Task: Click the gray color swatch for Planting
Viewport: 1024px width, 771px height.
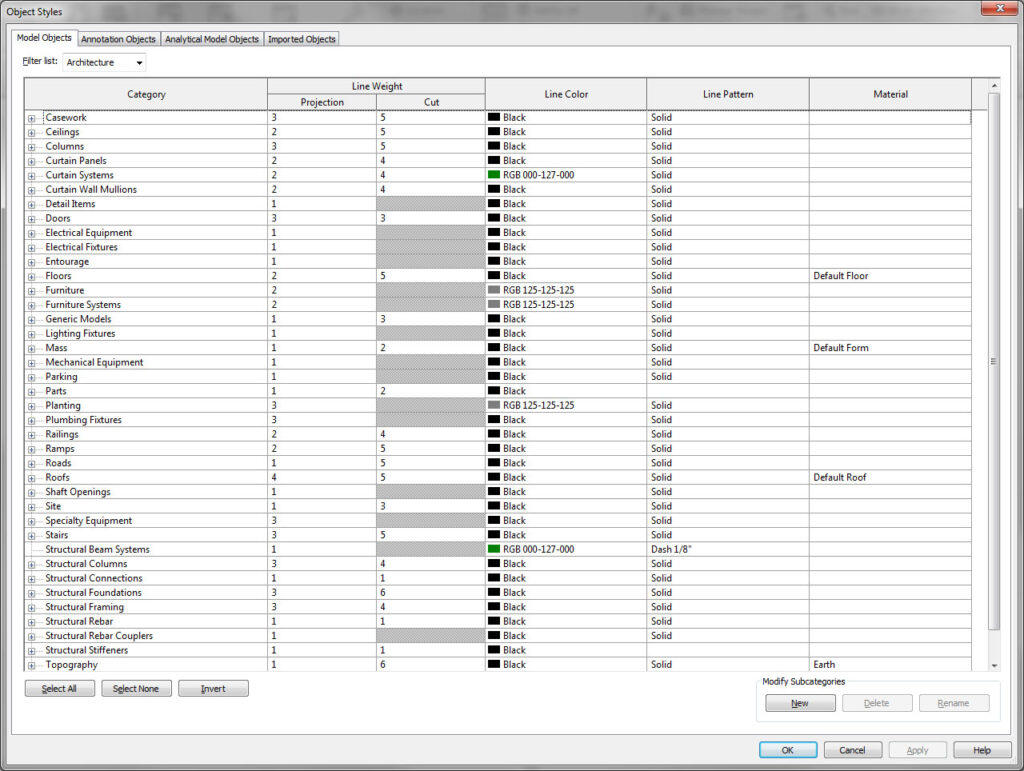Action: click(x=494, y=405)
